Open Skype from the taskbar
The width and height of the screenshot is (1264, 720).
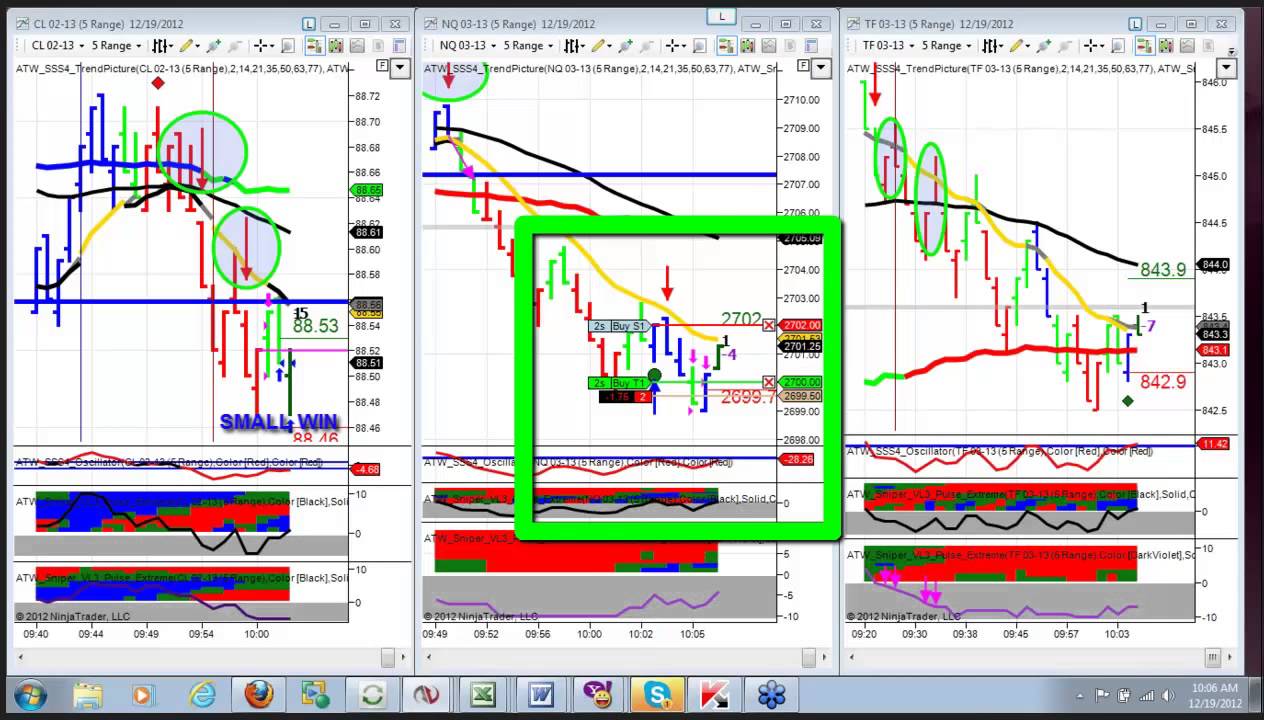(658, 694)
